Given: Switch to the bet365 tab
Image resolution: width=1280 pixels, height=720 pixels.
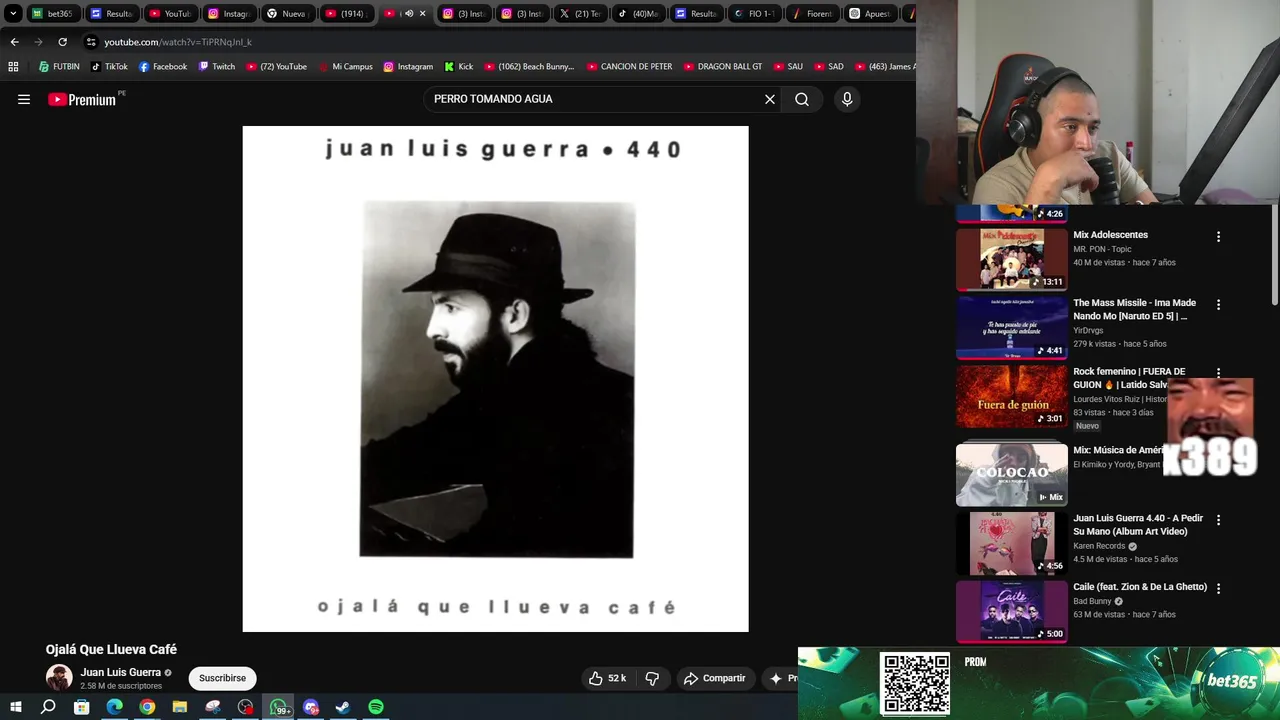Looking at the screenshot, I should (52, 14).
